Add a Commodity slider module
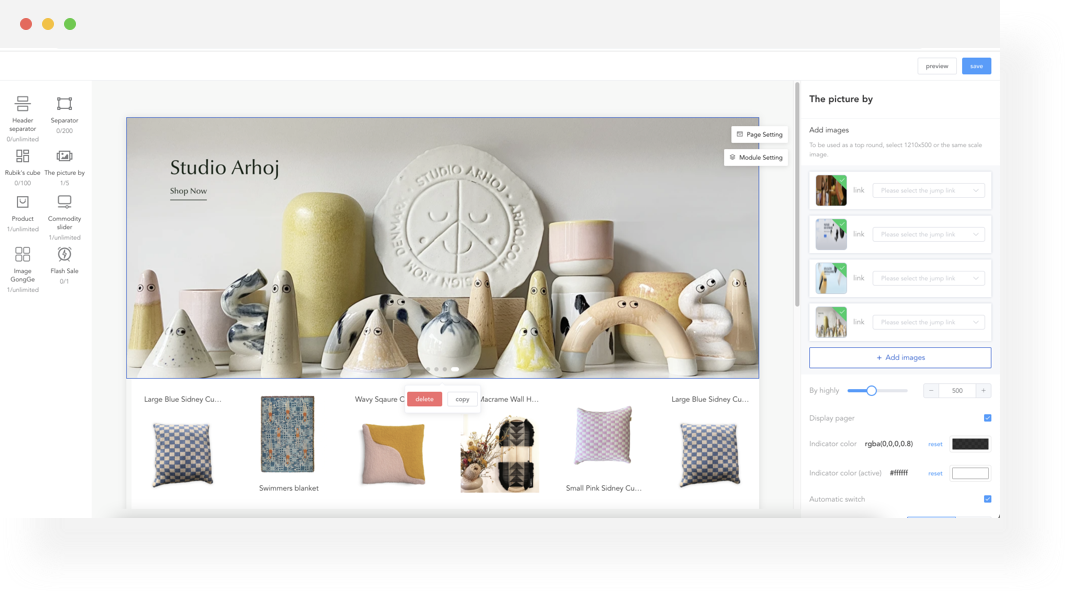Viewport: 1066px width, 592px height. 64,202
